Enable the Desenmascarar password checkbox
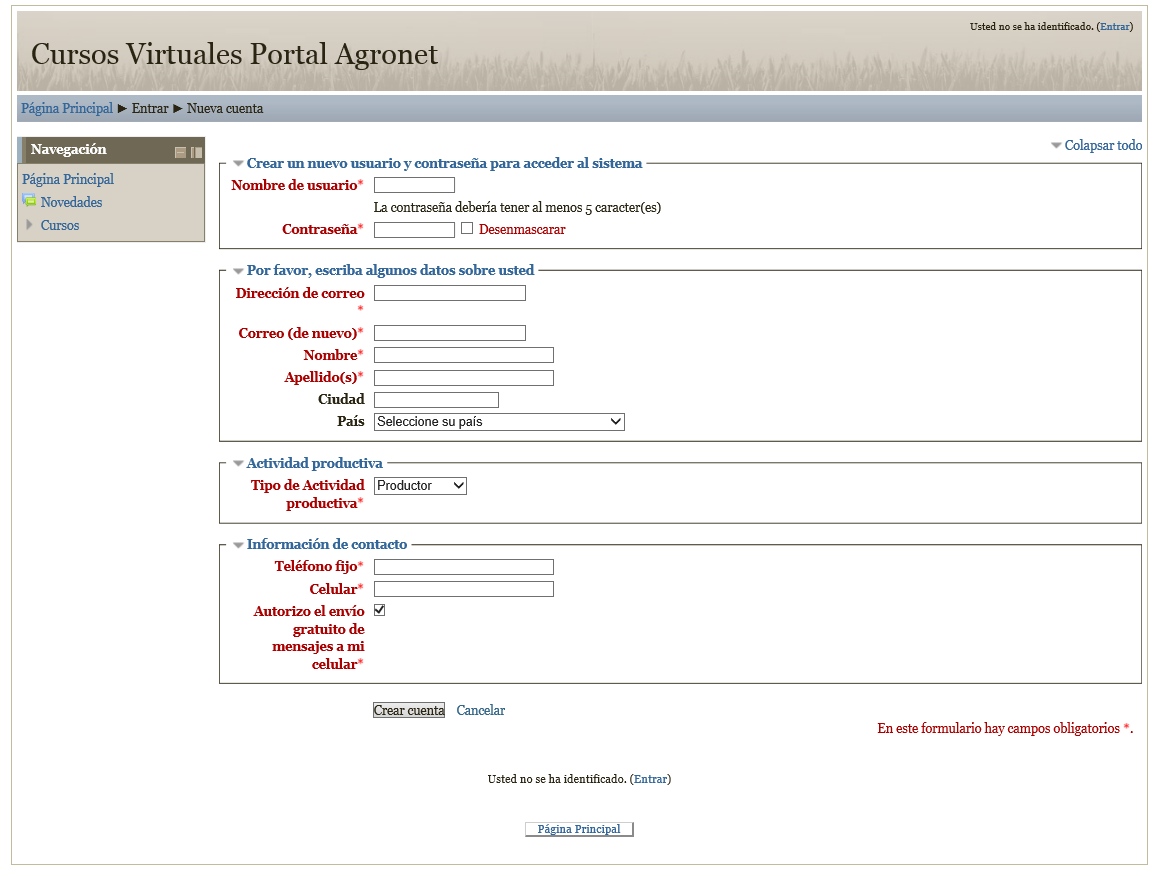 click(x=467, y=229)
